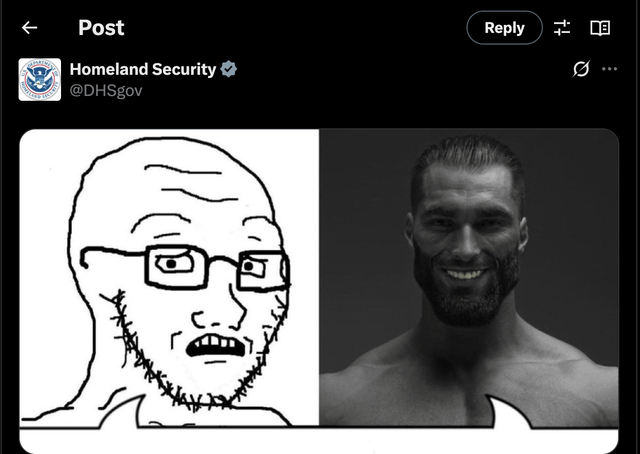The height and width of the screenshot is (454, 640).
Task: Open the Homeland Security profile avatar
Action: pos(40,79)
